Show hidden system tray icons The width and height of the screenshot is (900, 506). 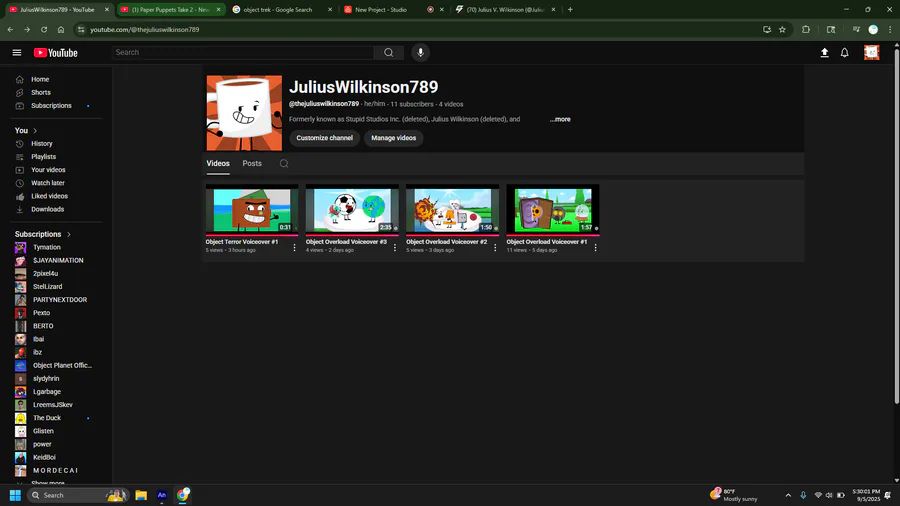point(788,495)
